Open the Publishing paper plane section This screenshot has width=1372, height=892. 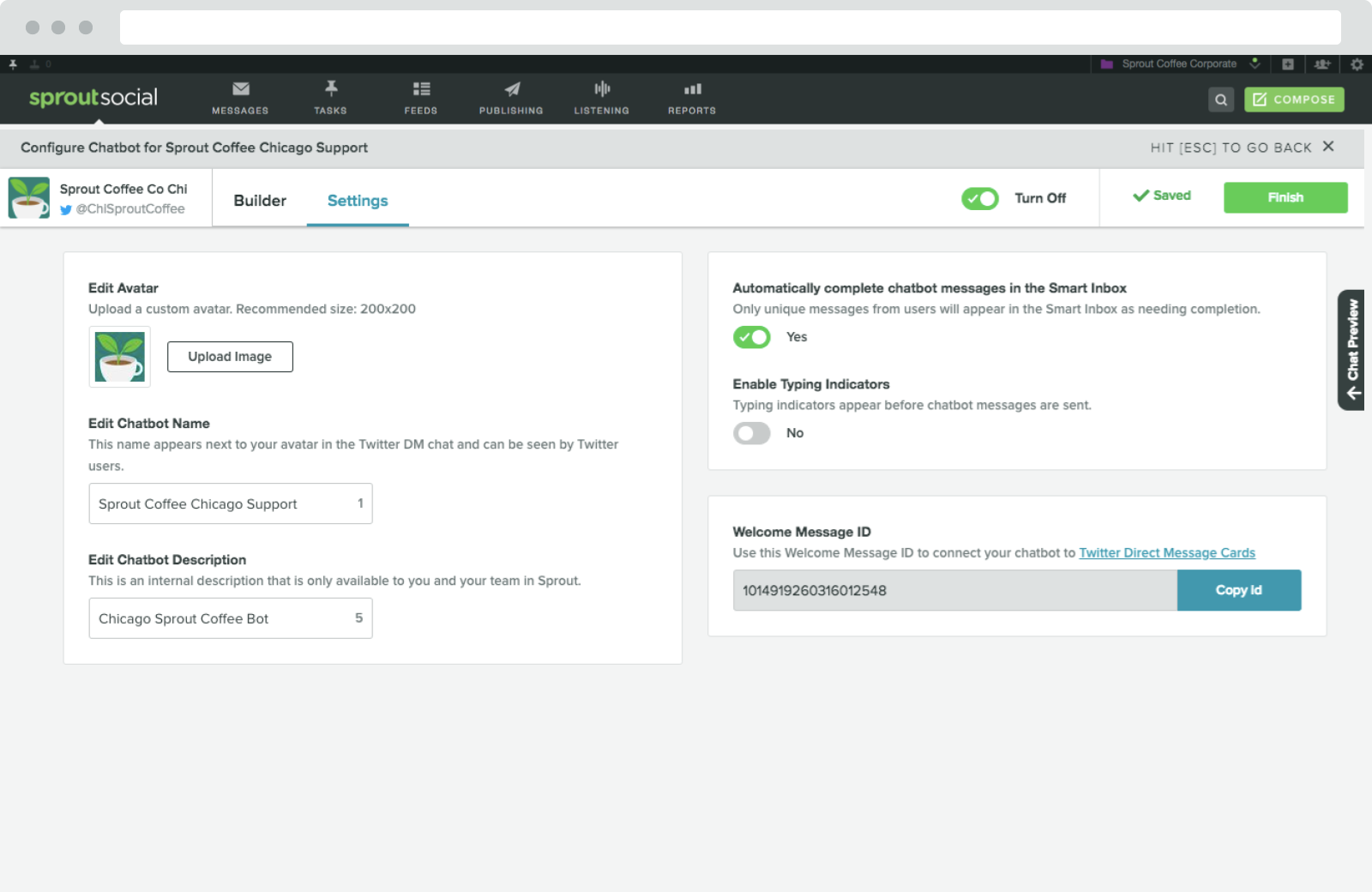click(511, 98)
